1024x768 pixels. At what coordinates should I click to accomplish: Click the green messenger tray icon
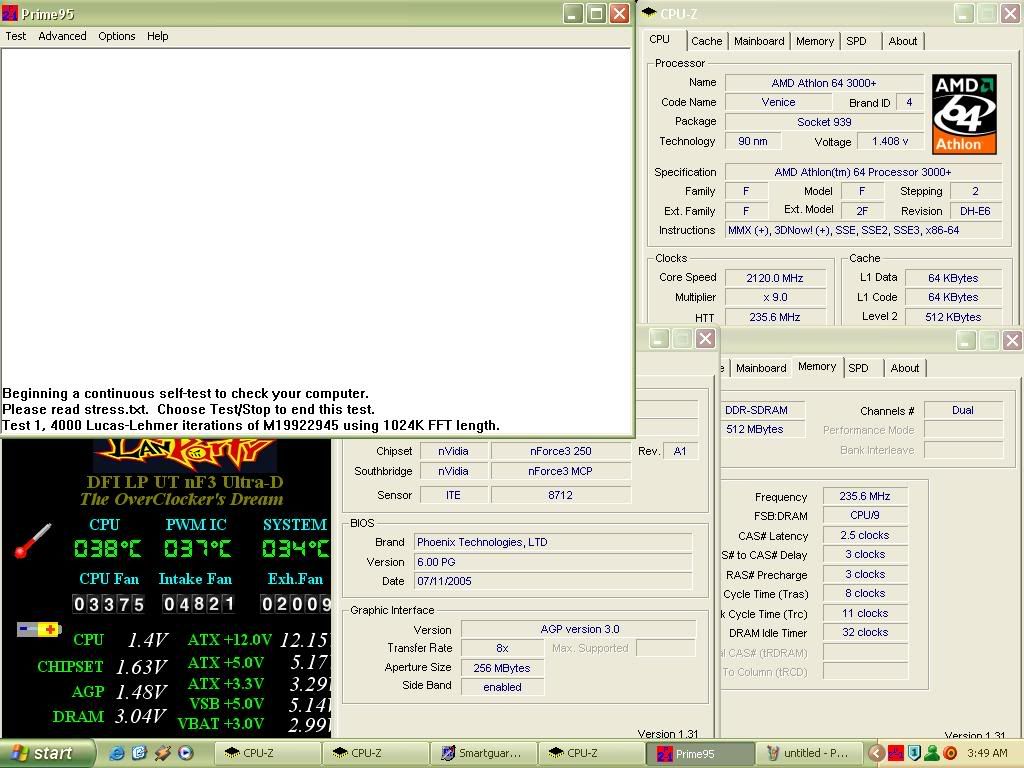[932, 753]
